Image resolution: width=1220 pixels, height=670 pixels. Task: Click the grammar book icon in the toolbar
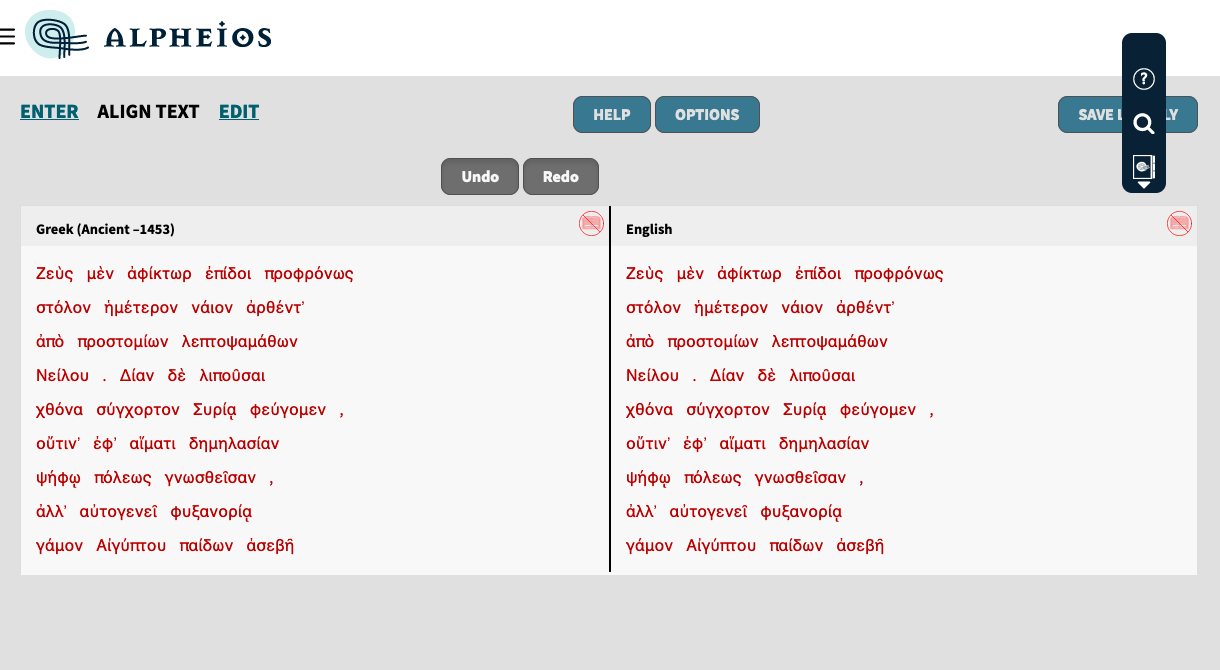1143,164
